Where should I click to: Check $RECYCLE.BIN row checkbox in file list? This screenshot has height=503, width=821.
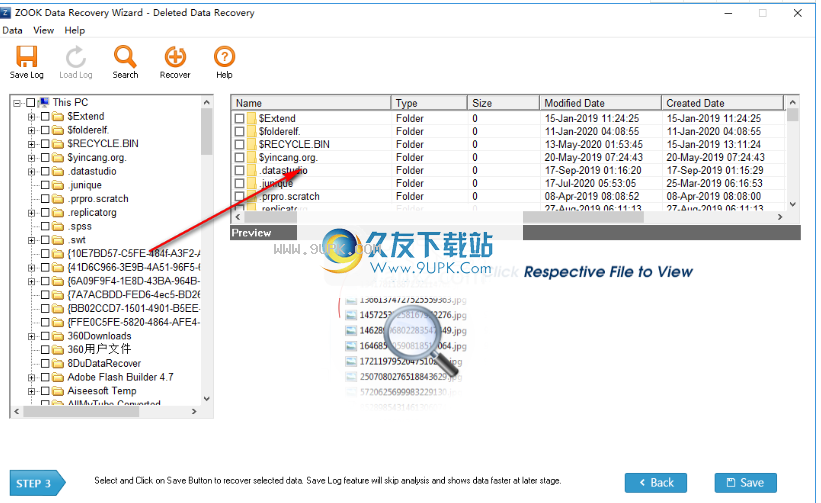coord(239,144)
